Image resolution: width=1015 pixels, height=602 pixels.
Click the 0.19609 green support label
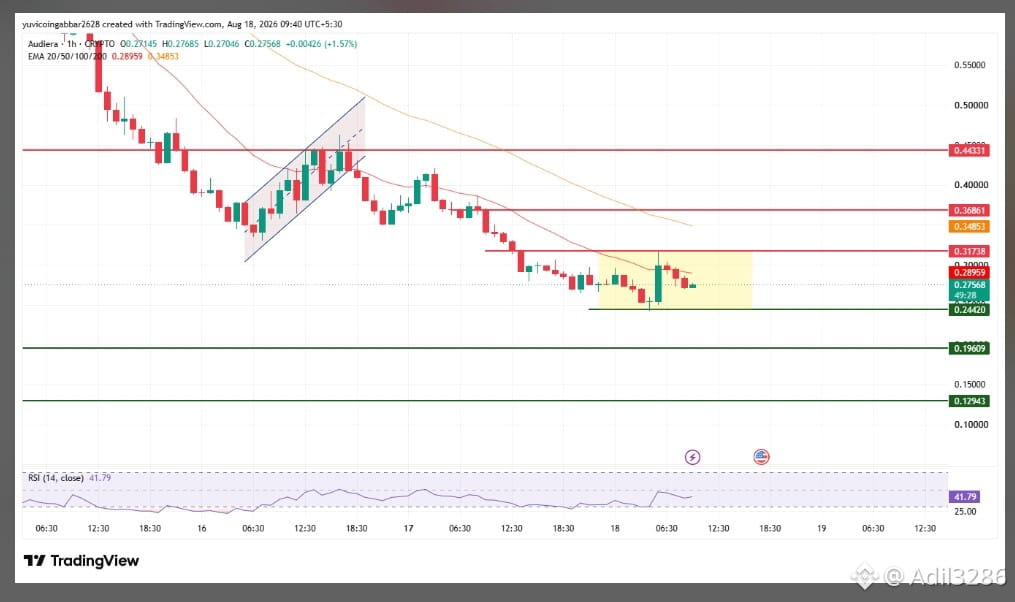coord(969,348)
